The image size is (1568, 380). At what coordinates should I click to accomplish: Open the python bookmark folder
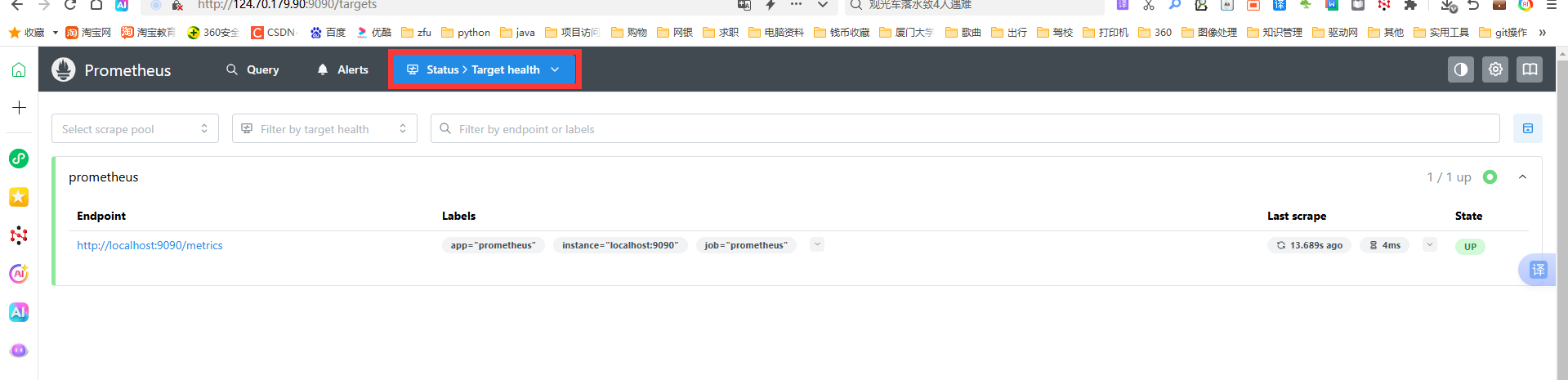[466, 33]
